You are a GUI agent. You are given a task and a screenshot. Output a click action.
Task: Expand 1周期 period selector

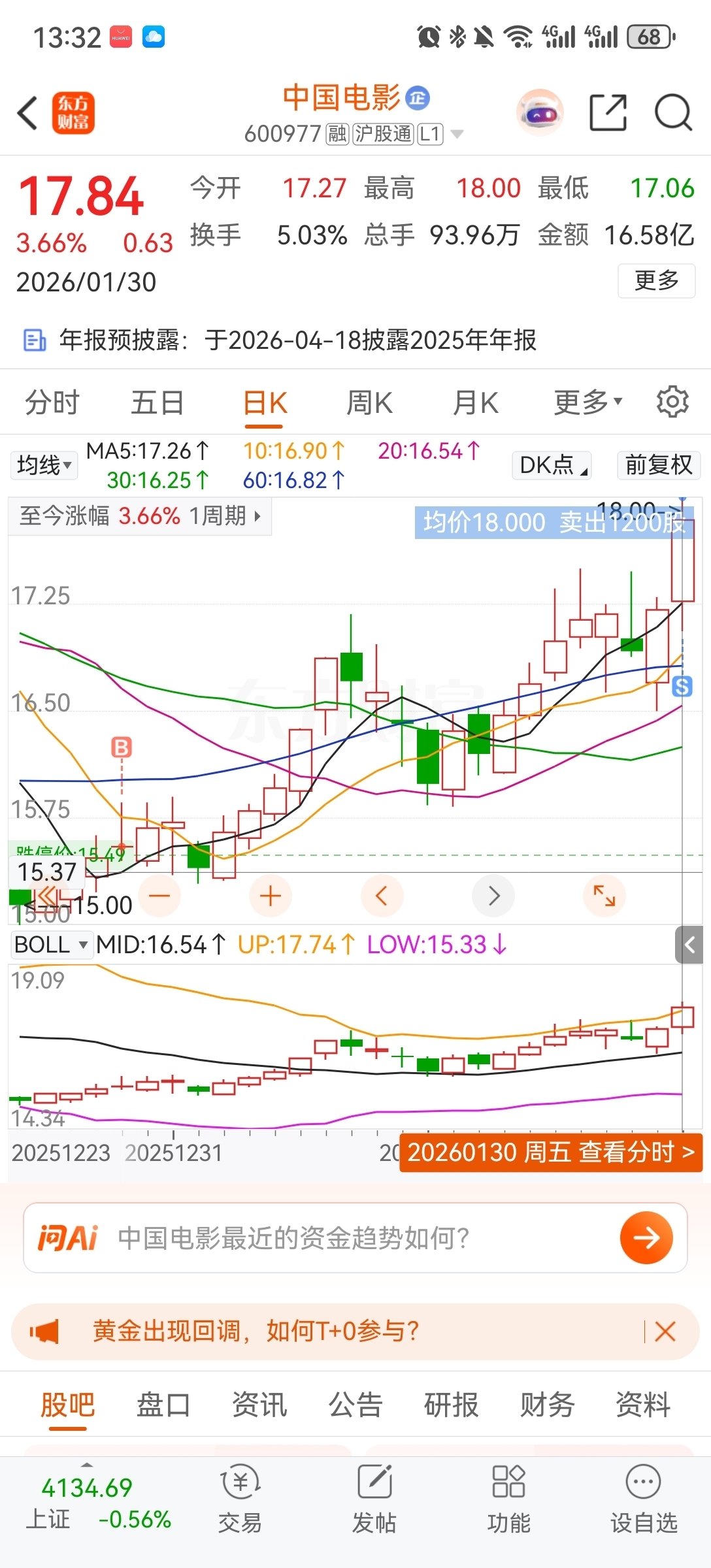(225, 516)
